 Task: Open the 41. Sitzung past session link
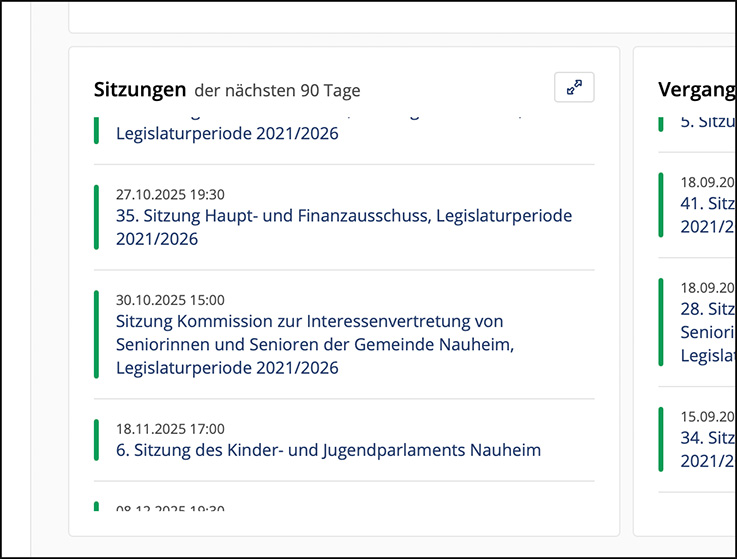coord(707,204)
